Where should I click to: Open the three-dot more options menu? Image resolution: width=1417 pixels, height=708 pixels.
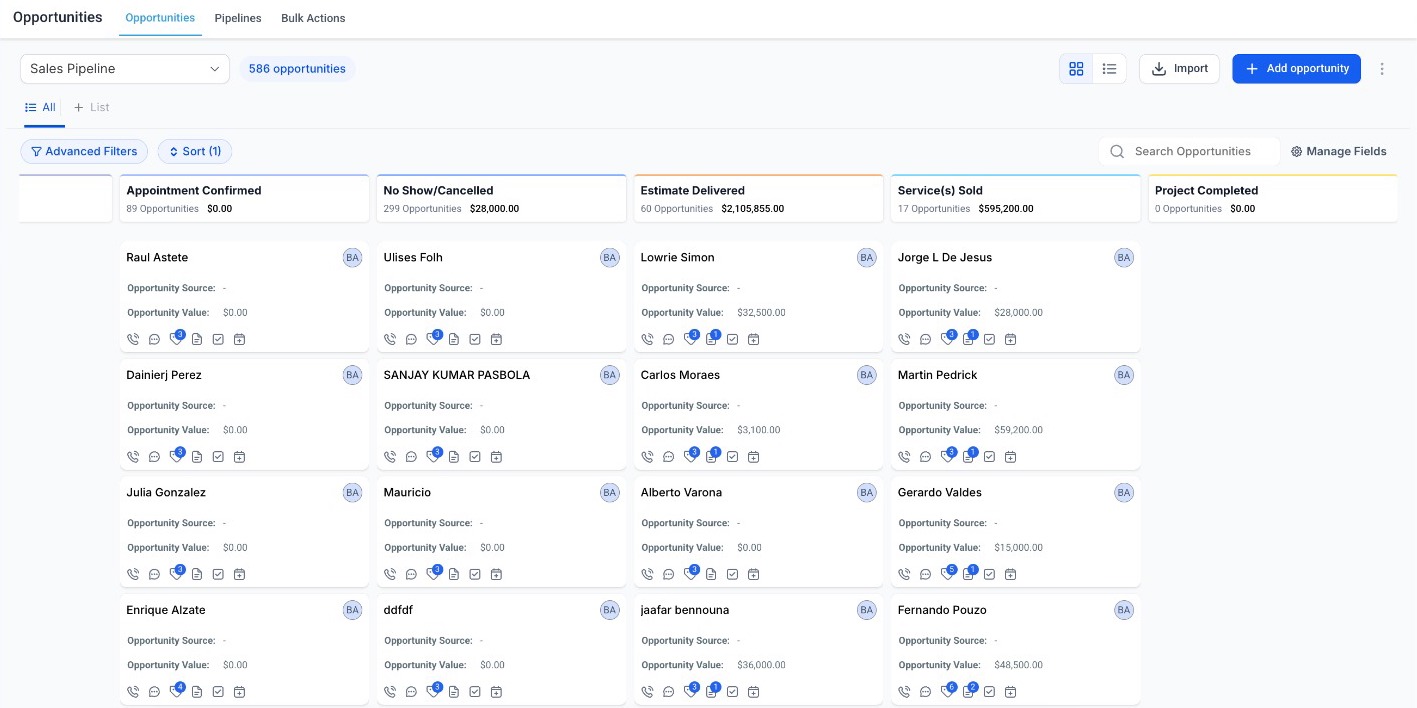click(1382, 69)
